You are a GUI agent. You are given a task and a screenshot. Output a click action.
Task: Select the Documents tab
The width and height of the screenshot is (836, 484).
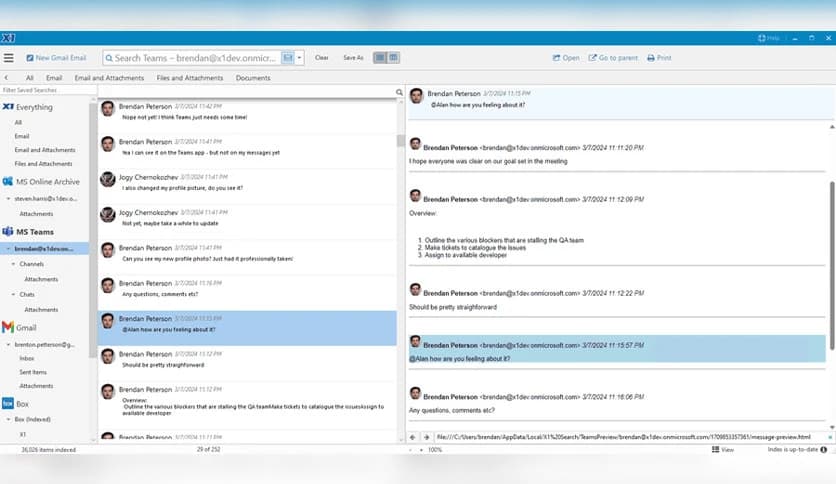(x=253, y=78)
